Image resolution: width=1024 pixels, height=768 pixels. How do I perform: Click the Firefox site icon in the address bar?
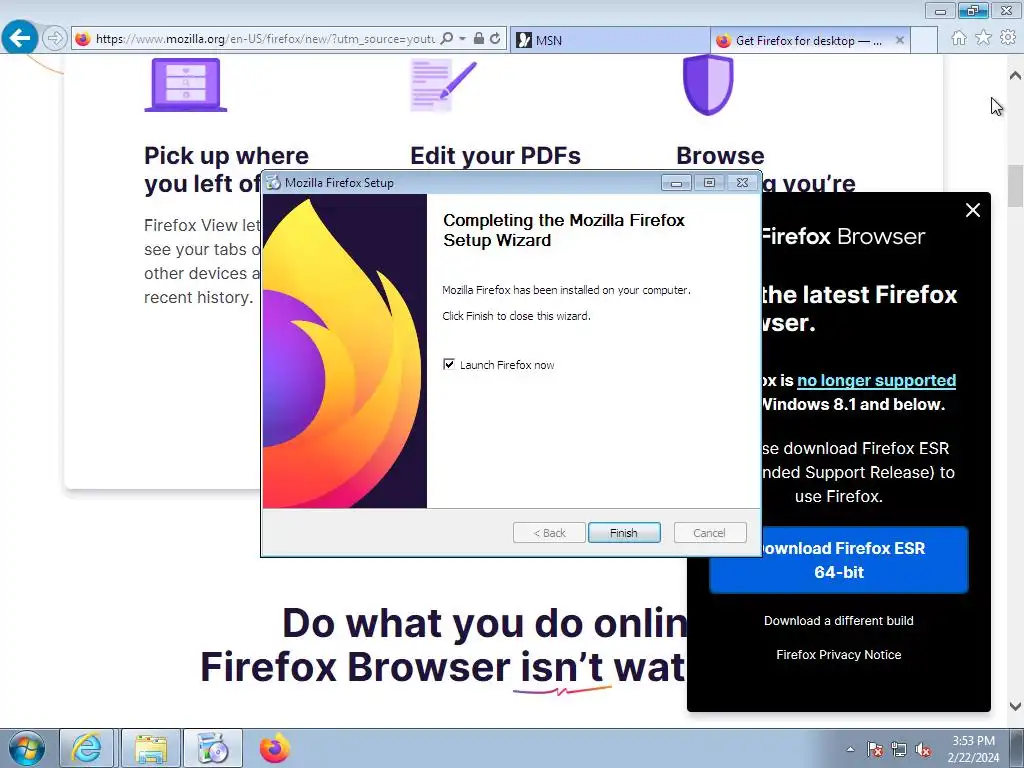tap(83, 39)
